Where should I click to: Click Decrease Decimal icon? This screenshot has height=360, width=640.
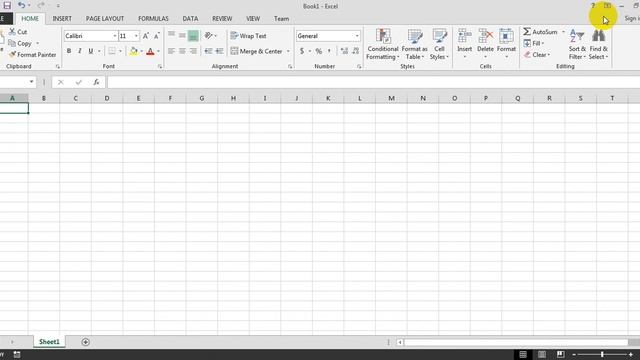pyautogui.click(x=356, y=51)
